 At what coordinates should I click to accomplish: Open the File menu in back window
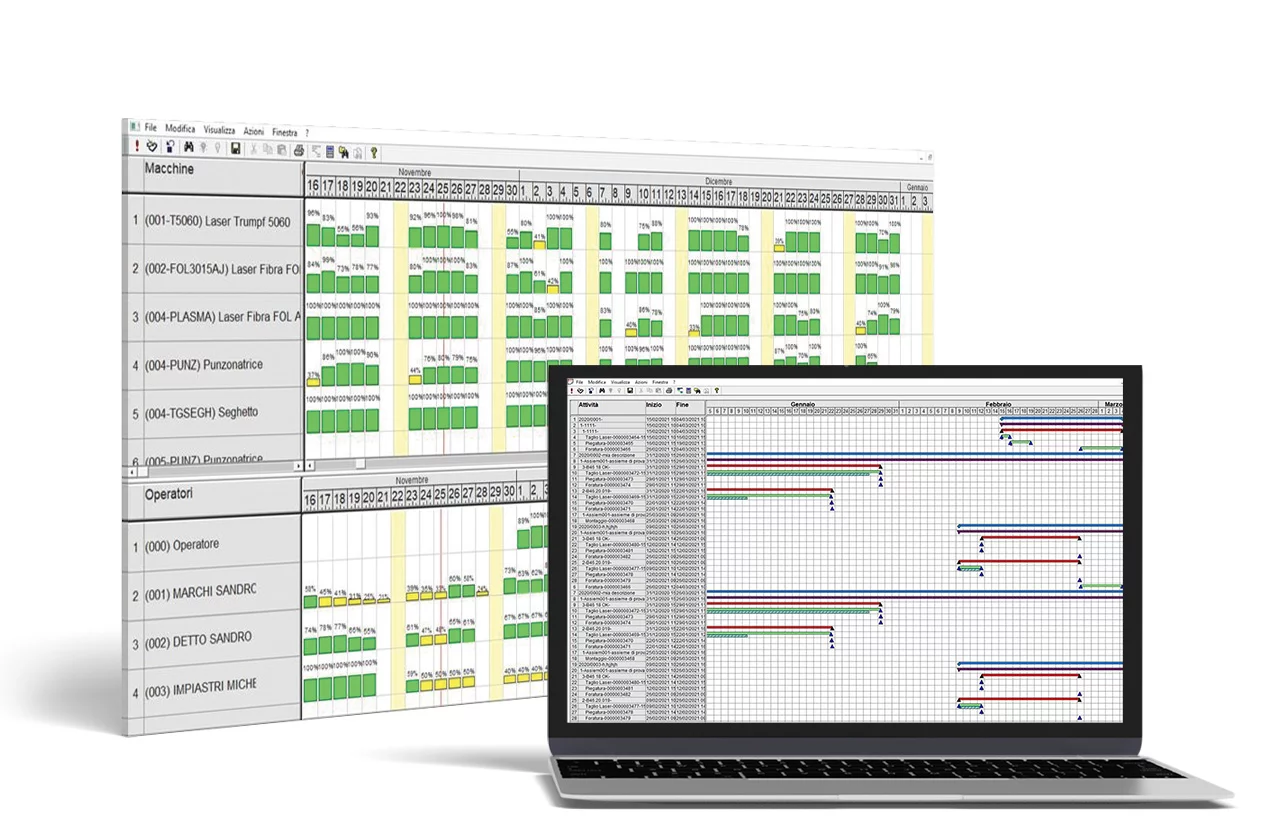pos(151,128)
